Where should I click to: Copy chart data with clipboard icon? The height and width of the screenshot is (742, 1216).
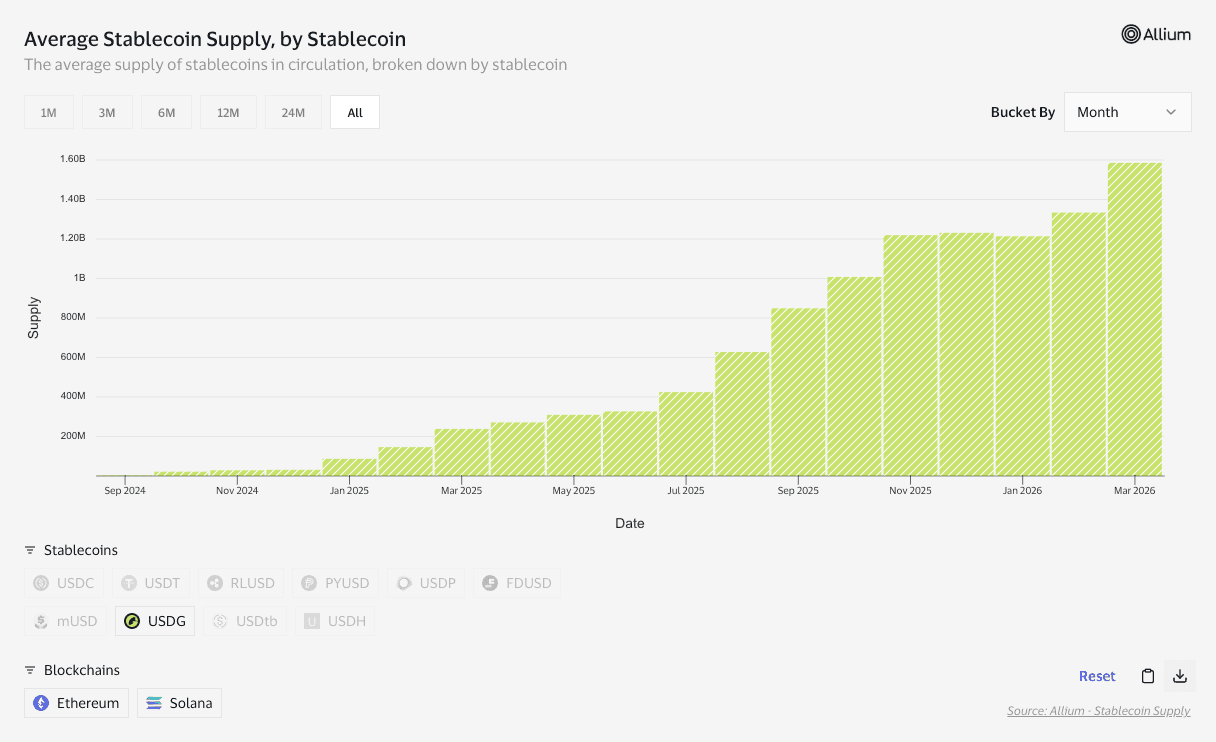coord(1148,676)
